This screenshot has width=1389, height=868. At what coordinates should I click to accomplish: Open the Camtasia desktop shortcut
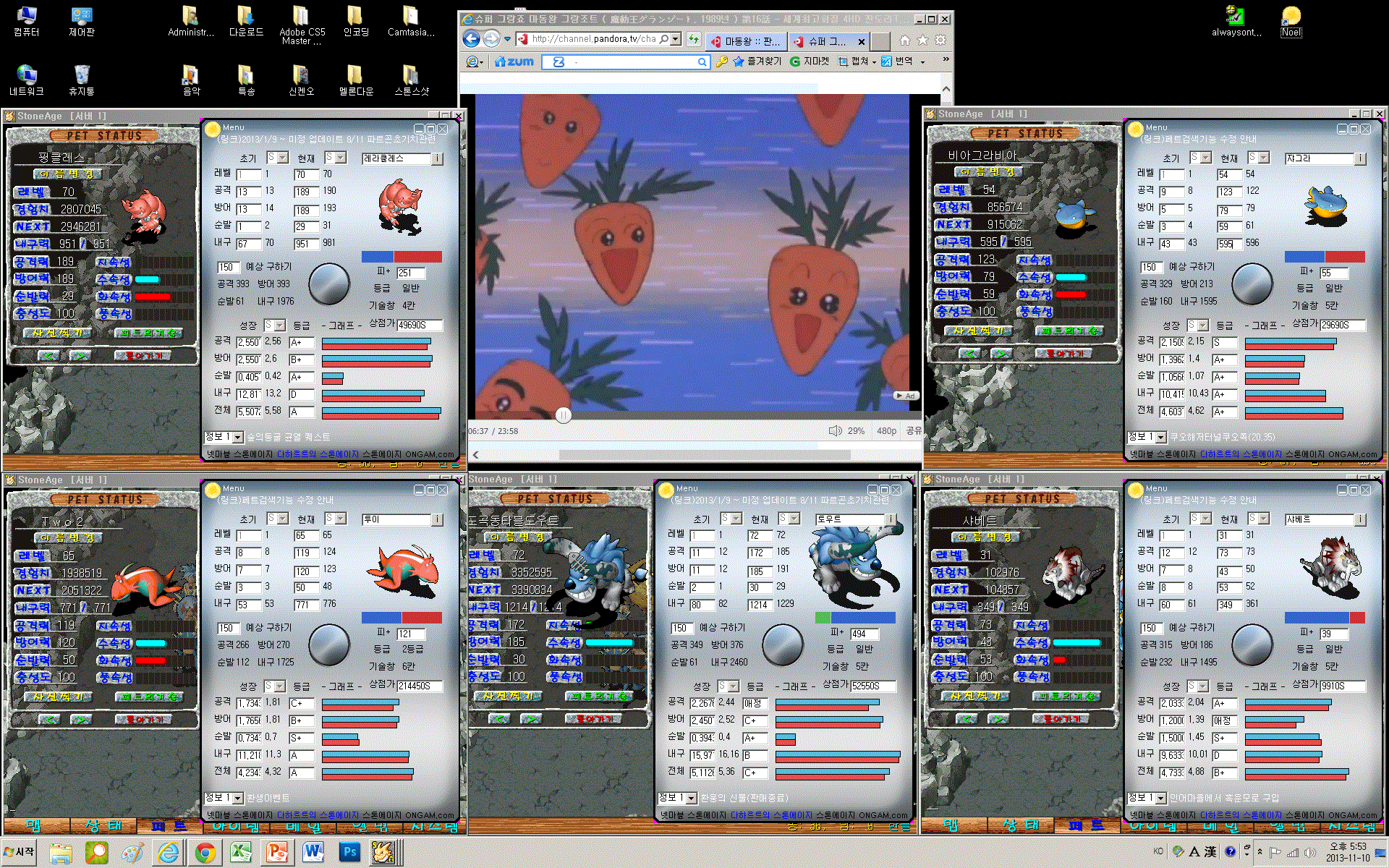(411, 21)
